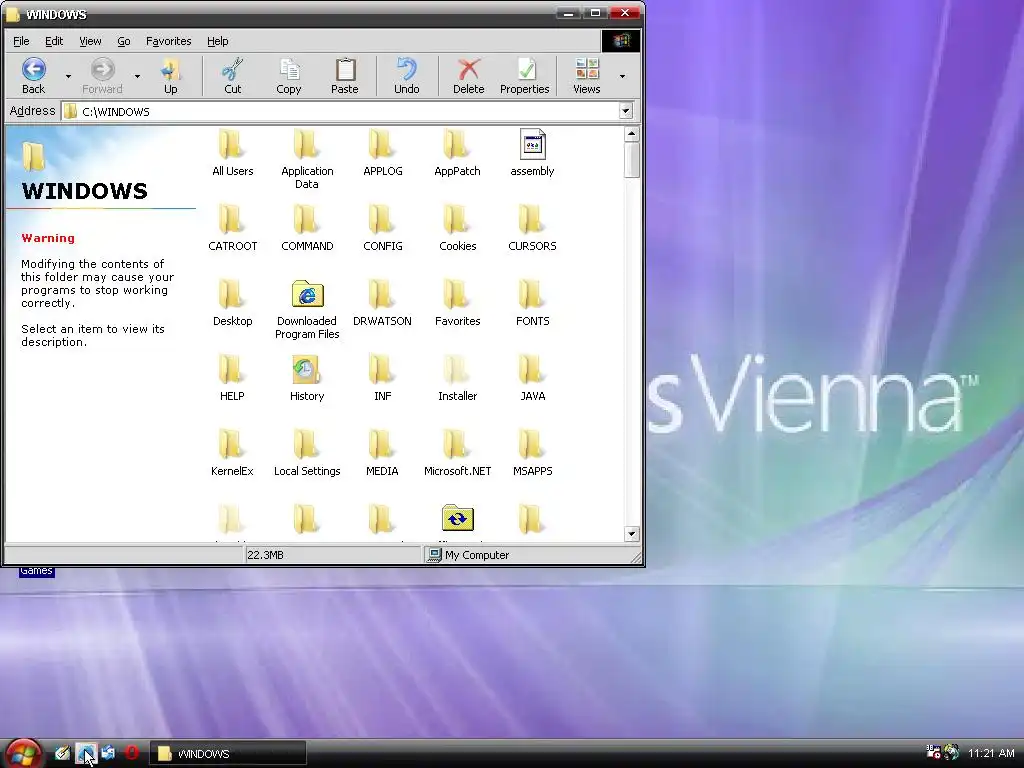Open the Views dropdown arrow
The height and width of the screenshot is (768, 1024).
(622, 76)
